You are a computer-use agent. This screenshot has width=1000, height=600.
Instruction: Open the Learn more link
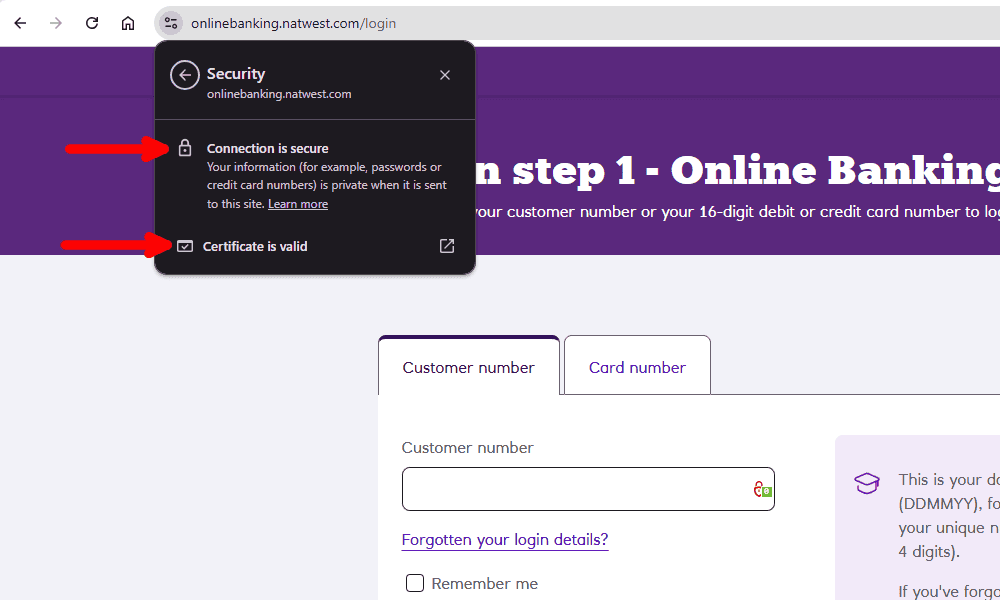298,204
